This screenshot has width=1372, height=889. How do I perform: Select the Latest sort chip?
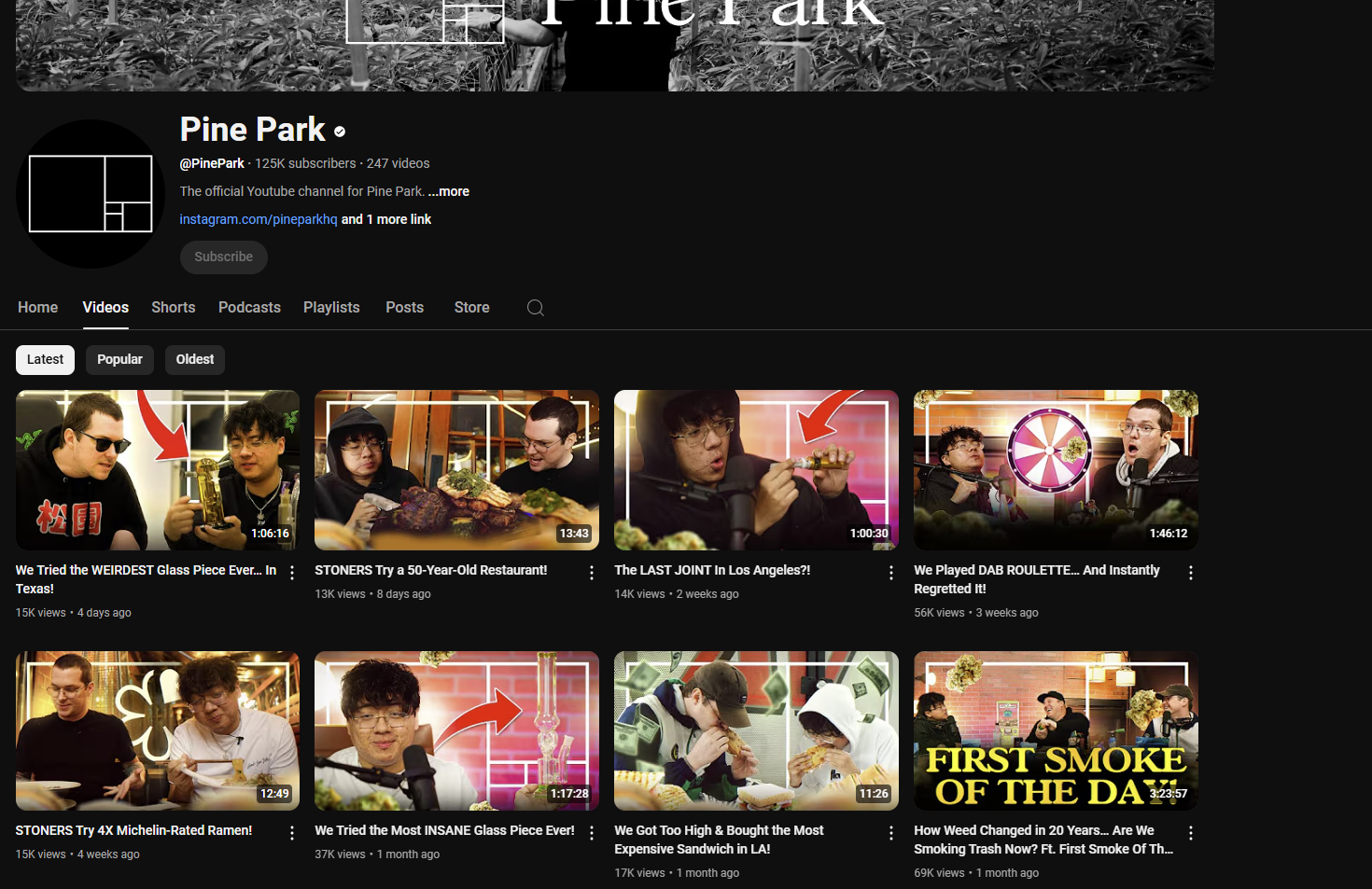click(x=45, y=360)
